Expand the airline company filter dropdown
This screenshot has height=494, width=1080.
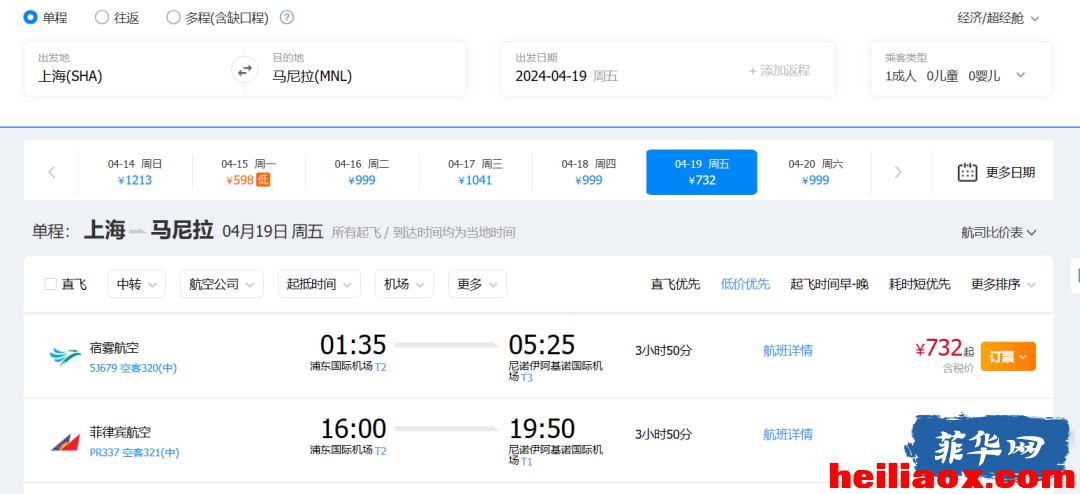[x=222, y=284]
